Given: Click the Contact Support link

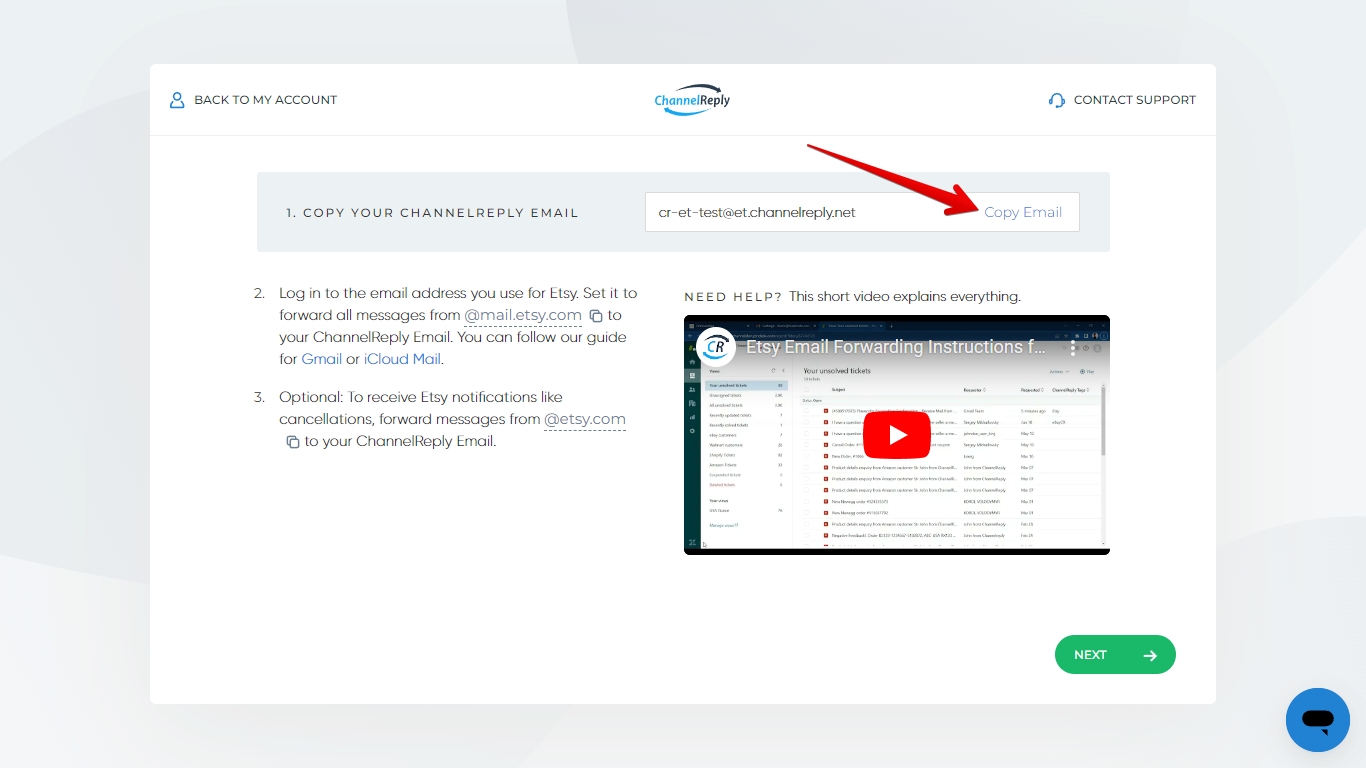Looking at the screenshot, I should click(1122, 100).
